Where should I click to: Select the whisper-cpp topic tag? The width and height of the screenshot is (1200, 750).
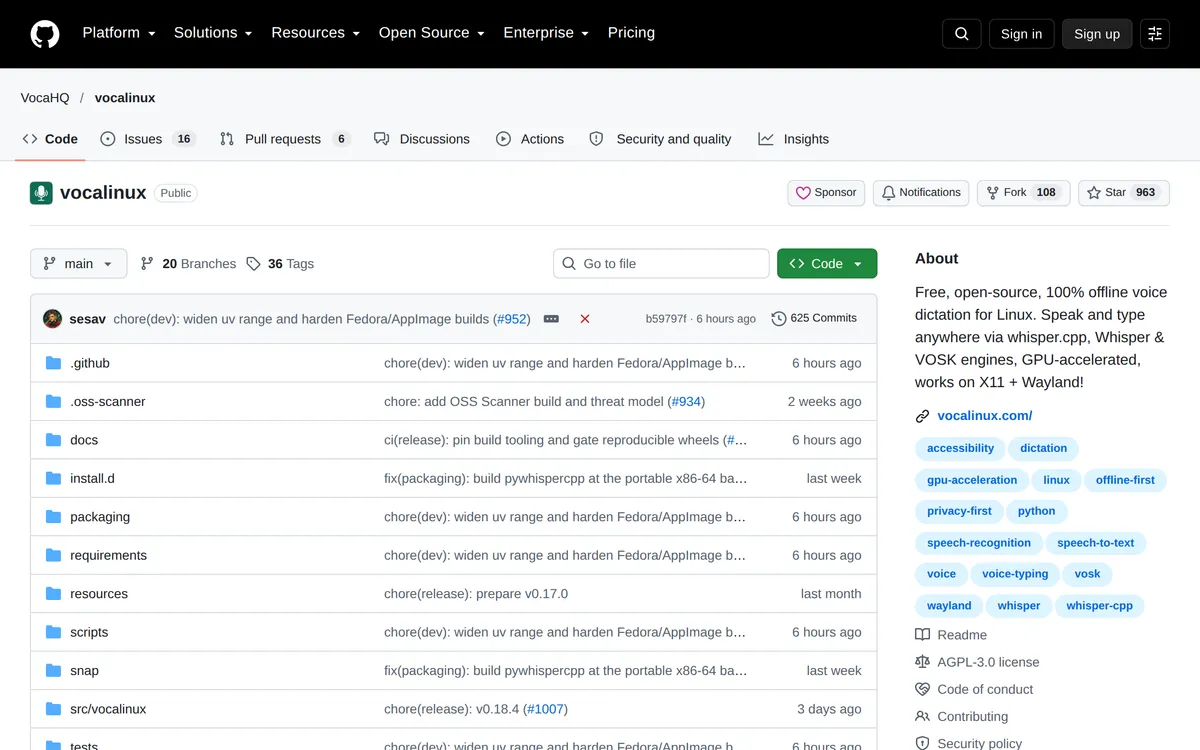(x=1100, y=606)
